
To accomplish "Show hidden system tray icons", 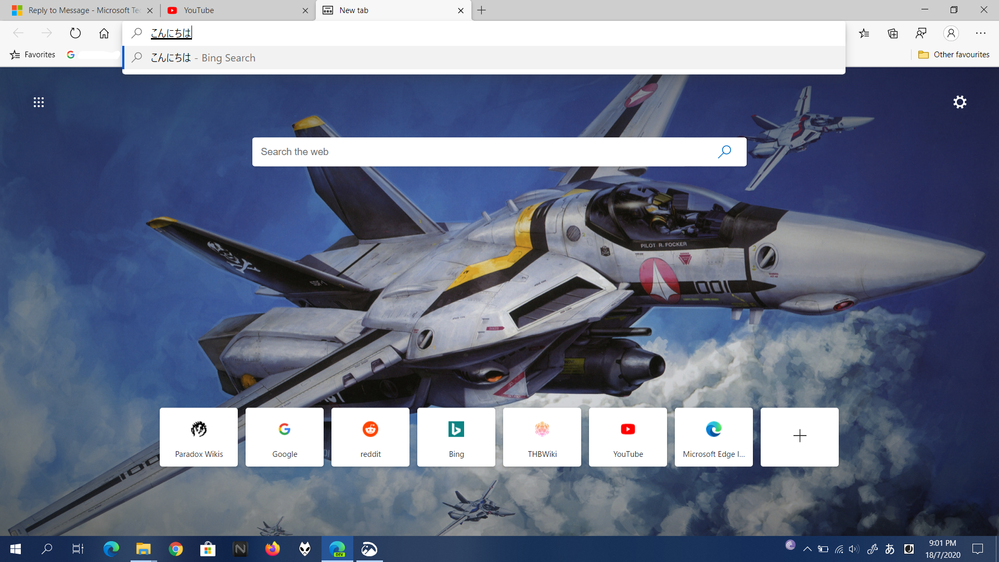I will tap(807, 549).
